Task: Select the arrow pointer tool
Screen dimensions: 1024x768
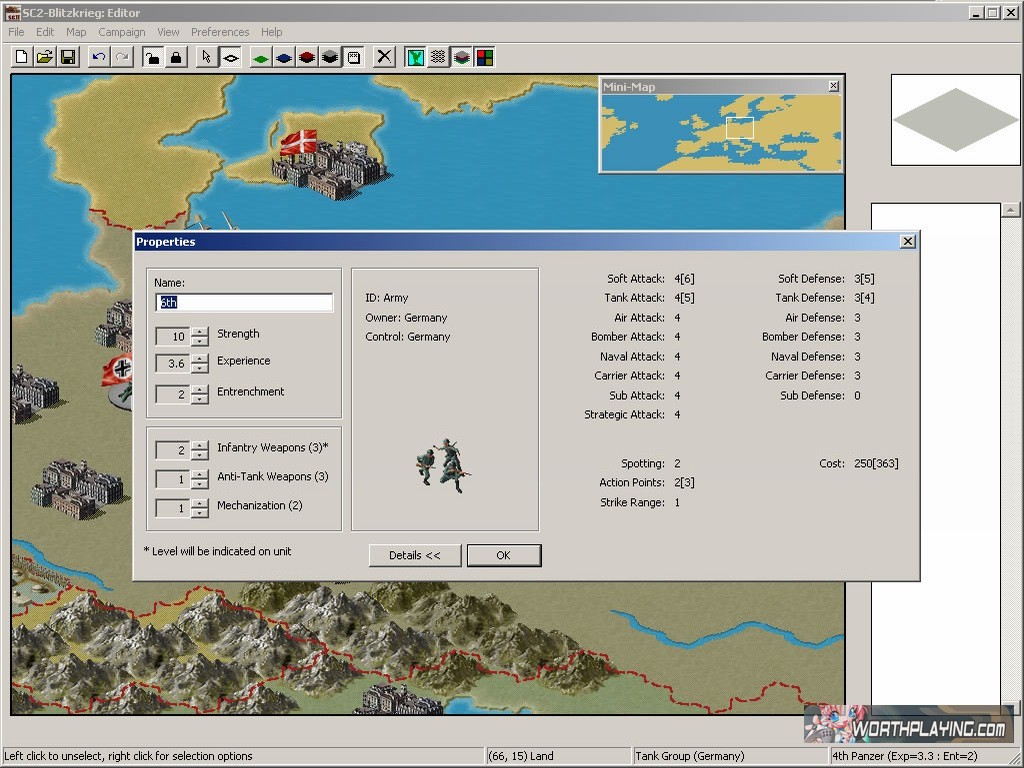Action: coord(206,57)
